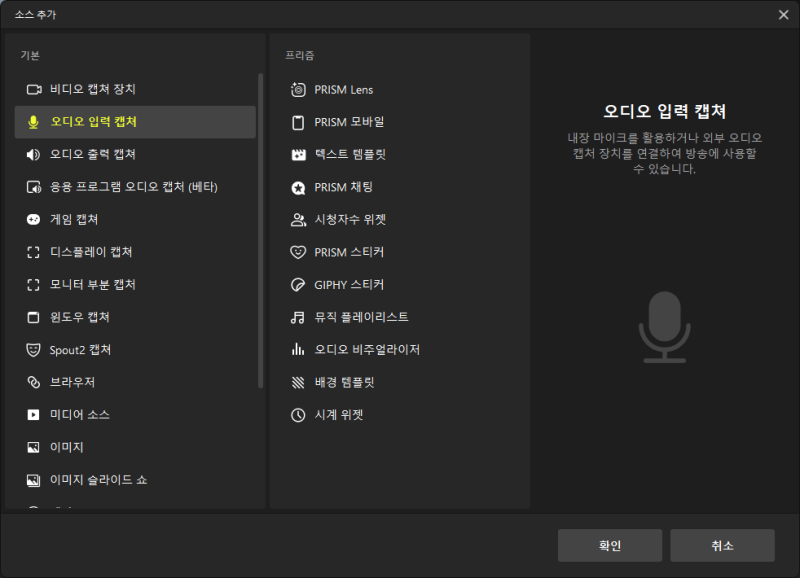The height and width of the screenshot is (578, 800).
Task: Select PRISM 스티커 label
Action: tap(349, 253)
